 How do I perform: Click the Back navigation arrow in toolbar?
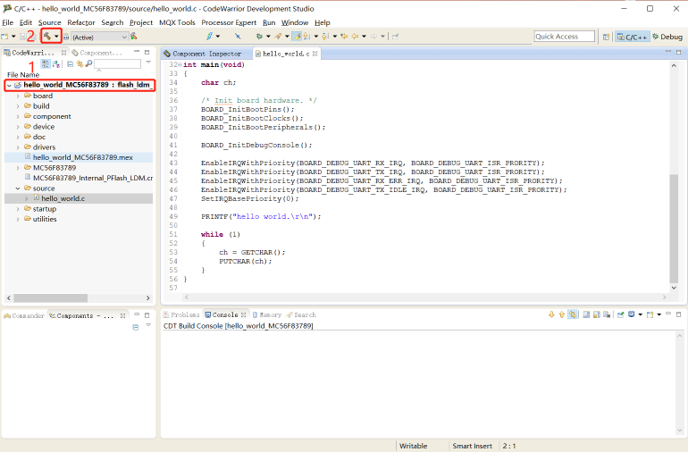pos(356,36)
